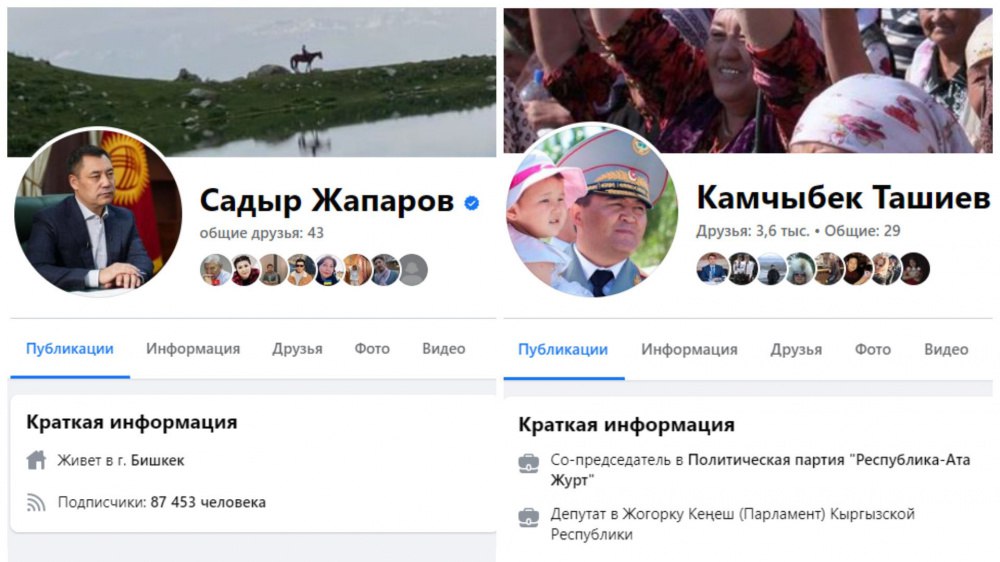Click the briefcase icon beside Со-председатель
This screenshot has height=562, width=1000.
[529, 463]
